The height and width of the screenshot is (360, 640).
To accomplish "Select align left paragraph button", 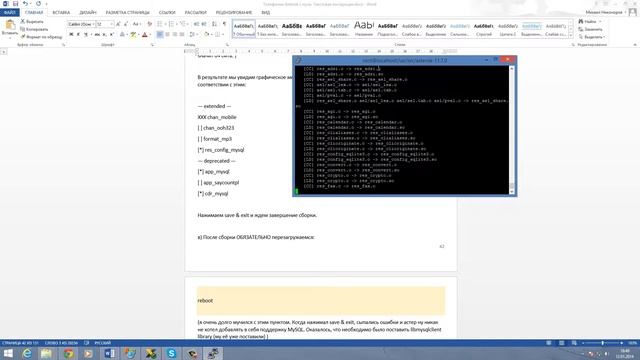I will (x=160, y=35).
